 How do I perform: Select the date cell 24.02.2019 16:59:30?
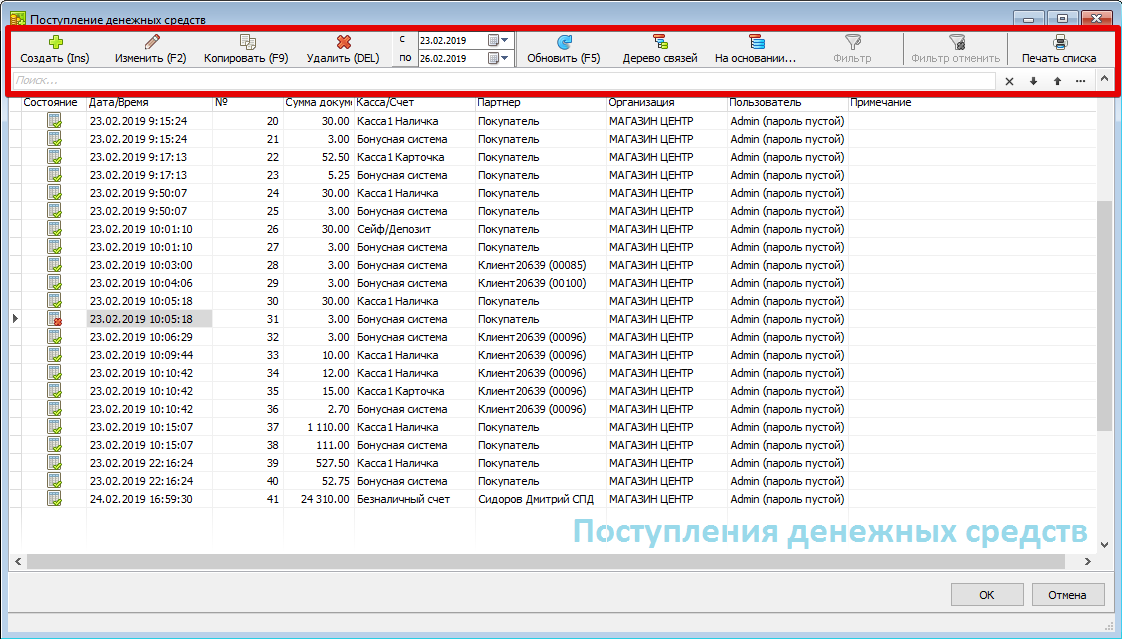click(149, 499)
